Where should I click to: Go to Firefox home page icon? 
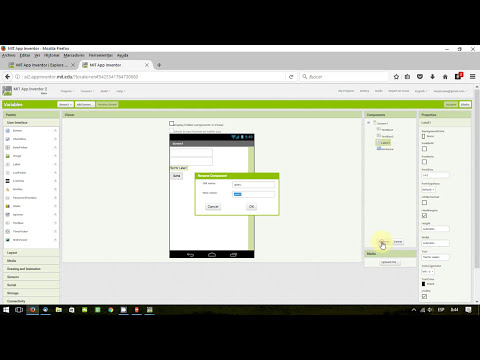[x=445, y=77]
